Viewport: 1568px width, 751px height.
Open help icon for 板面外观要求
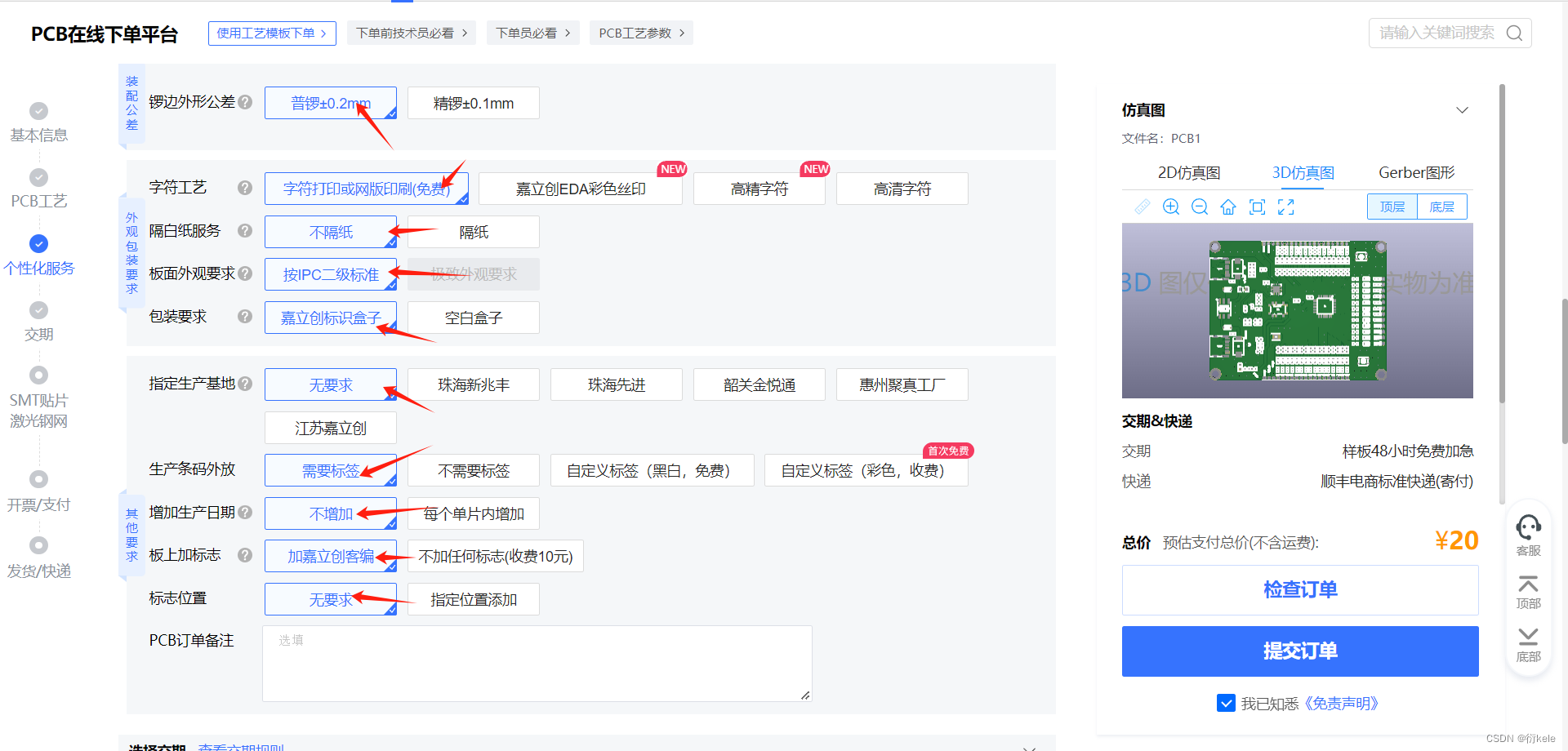point(245,273)
